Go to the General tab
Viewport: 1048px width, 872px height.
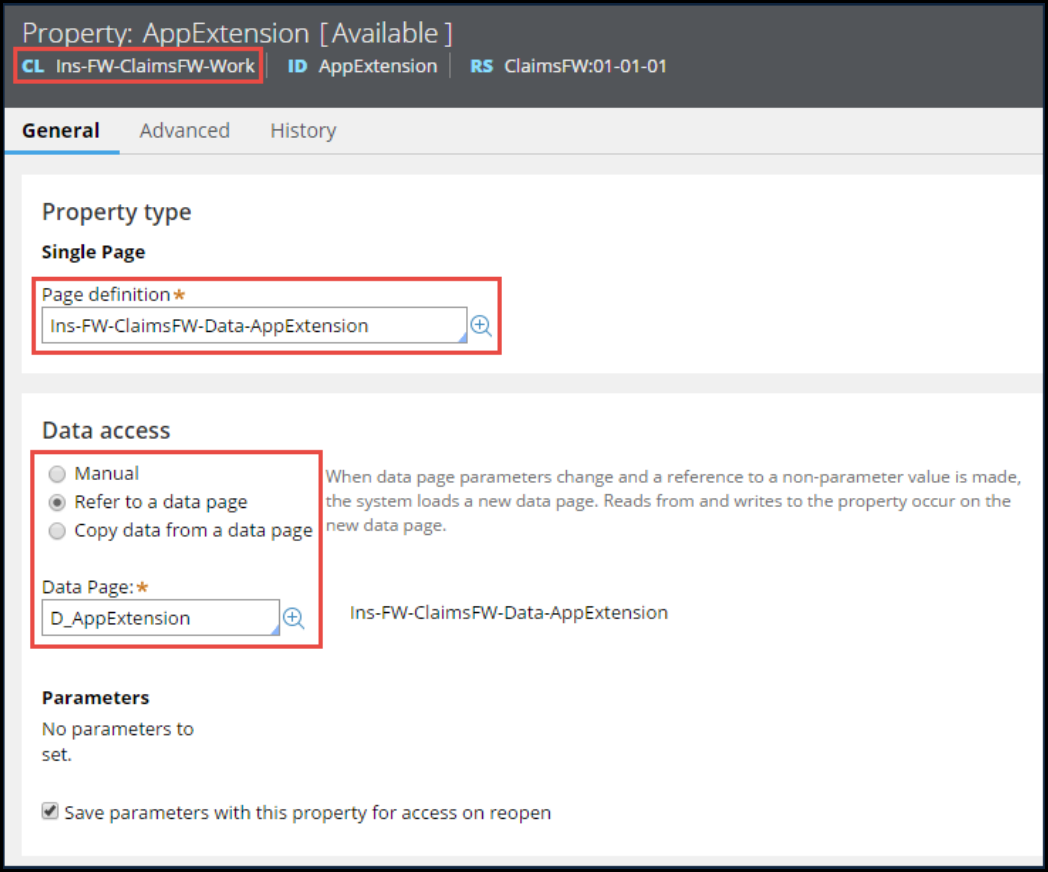(61, 131)
